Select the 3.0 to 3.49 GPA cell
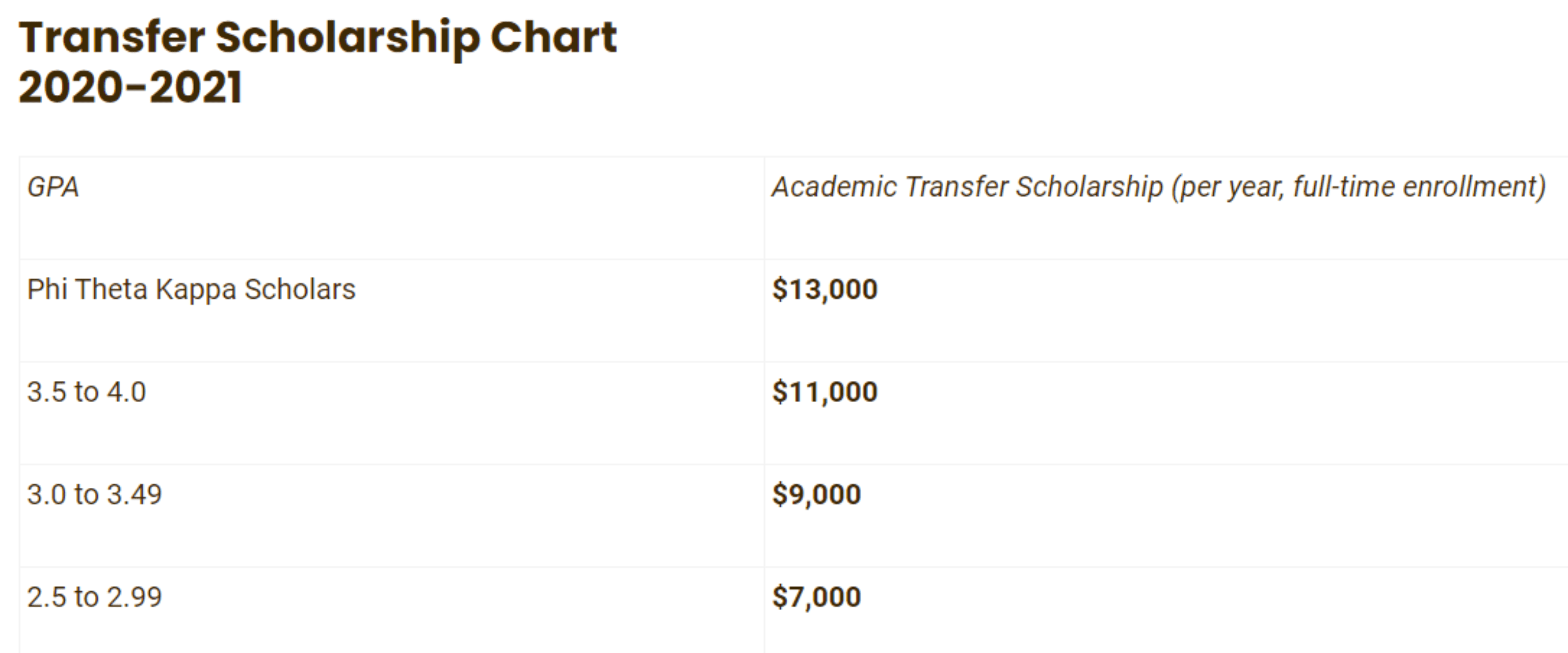The width and height of the screenshot is (1568, 653). pyautogui.click(x=94, y=495)
